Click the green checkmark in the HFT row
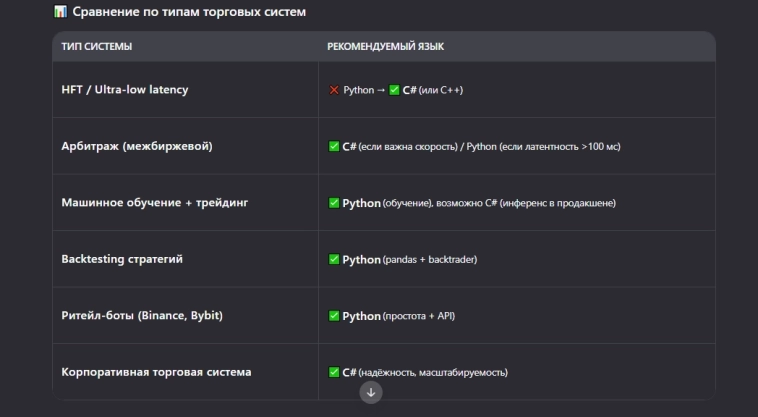 [394, 90]
